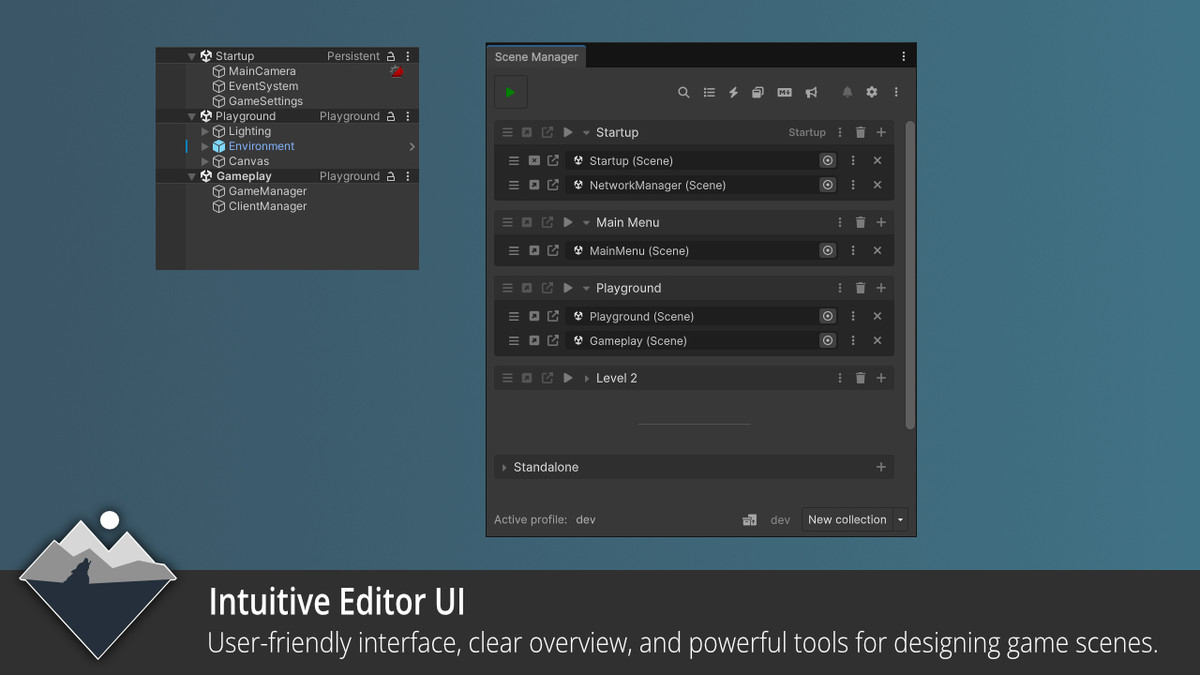Click the lightning bolt icon in the toolbar
The image size is (1200, 675).
click(x=733, y=91)
